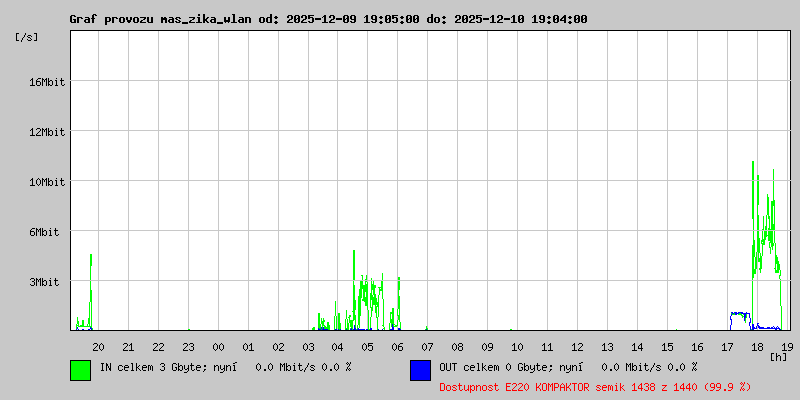Click the hour label 02 on x-axis
Viewport: 800px width, 400px height.
coord(278,347)
